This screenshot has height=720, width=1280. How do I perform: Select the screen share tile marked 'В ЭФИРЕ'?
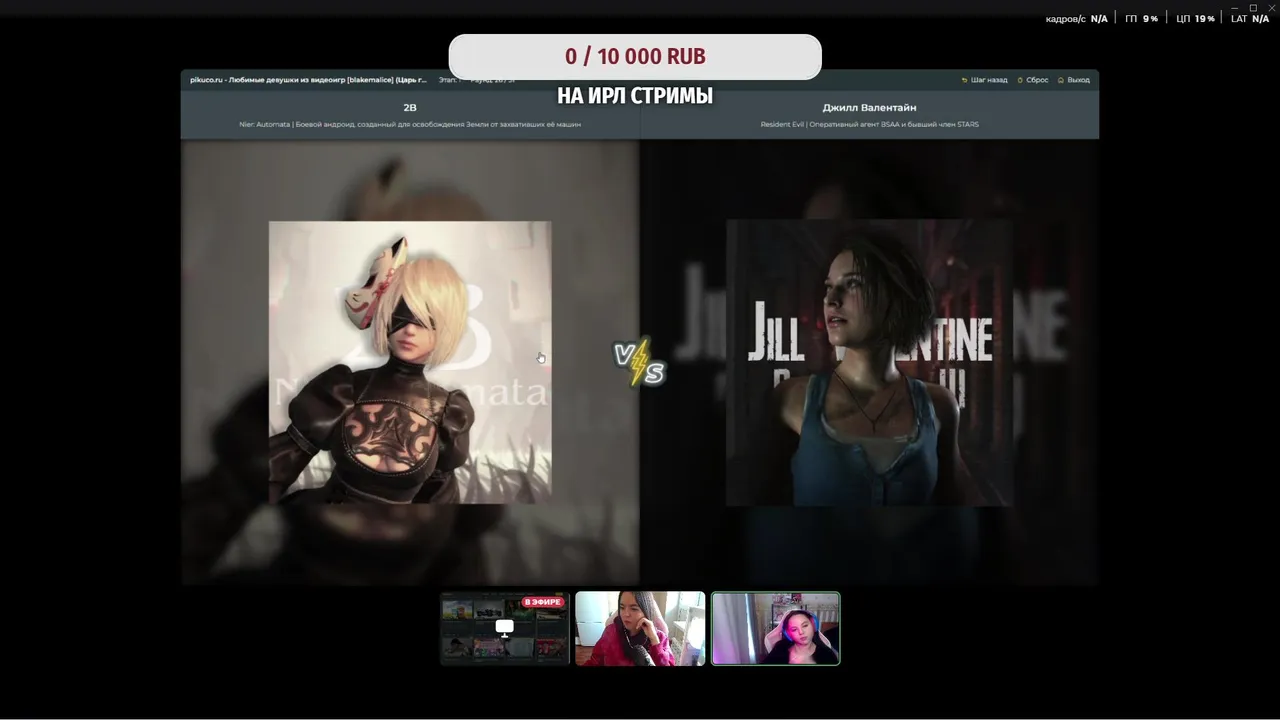tap(505, 629)
